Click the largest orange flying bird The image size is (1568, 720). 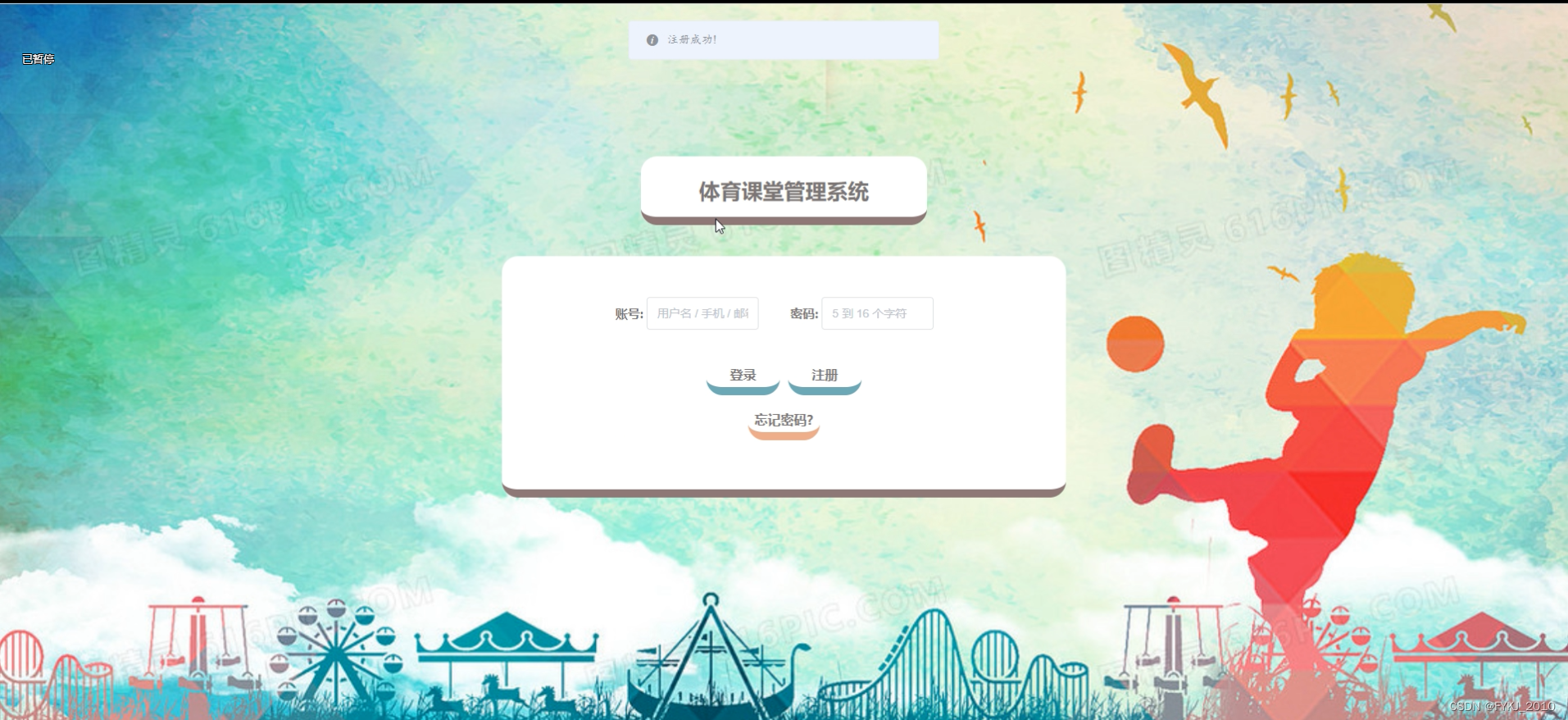[1198, 94]
